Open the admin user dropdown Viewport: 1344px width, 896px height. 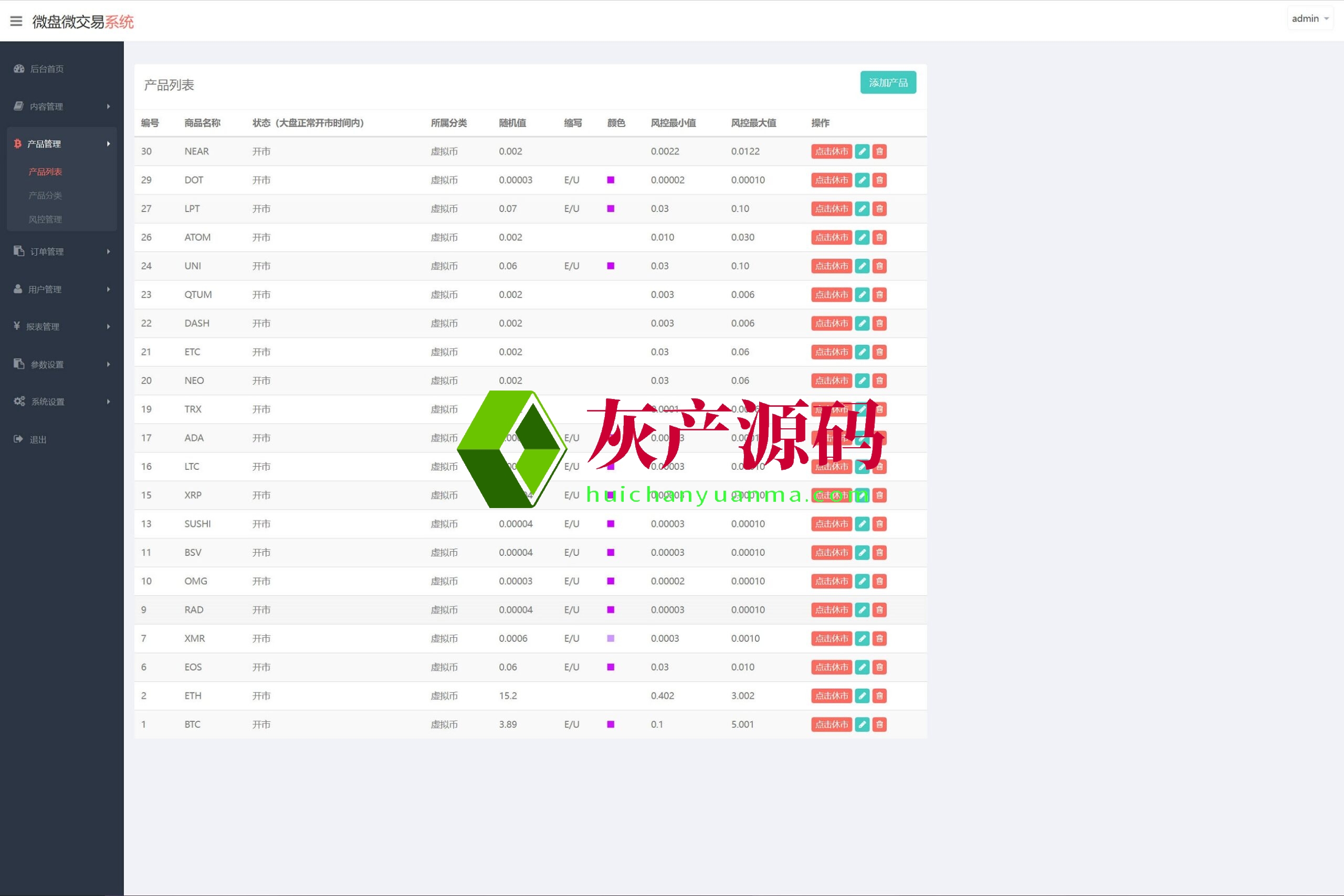pyautogui.click(x=1310, y=18)
